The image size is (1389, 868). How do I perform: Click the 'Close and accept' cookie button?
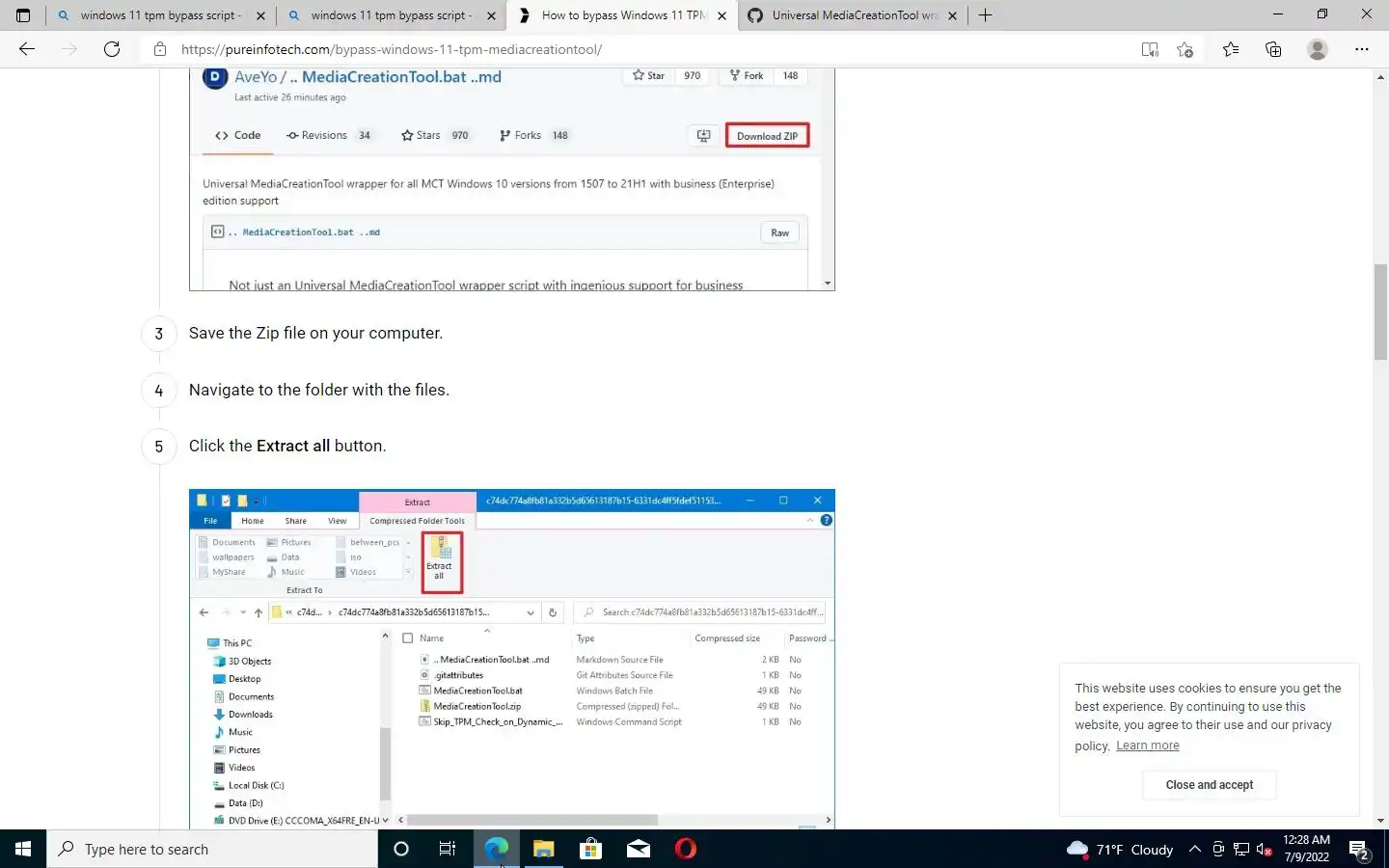pyautogui.click(x=1210, y=785)
